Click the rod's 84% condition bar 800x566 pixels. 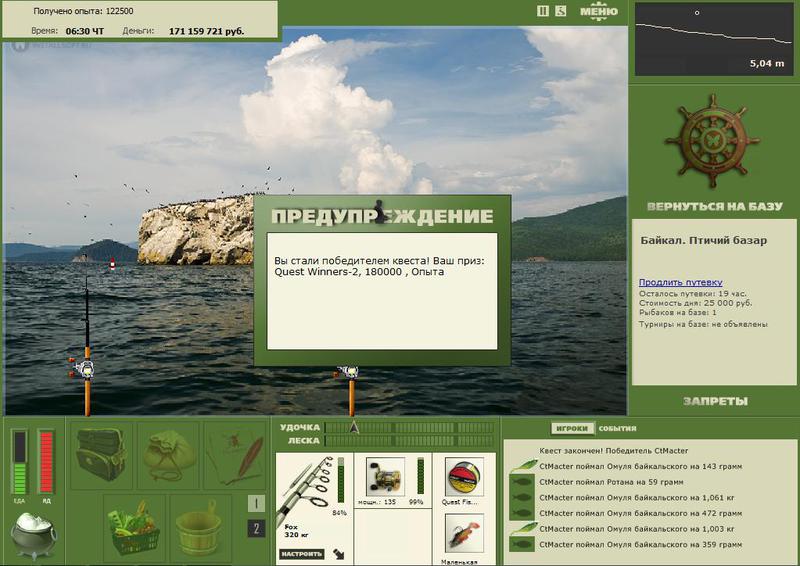(341, 480)
